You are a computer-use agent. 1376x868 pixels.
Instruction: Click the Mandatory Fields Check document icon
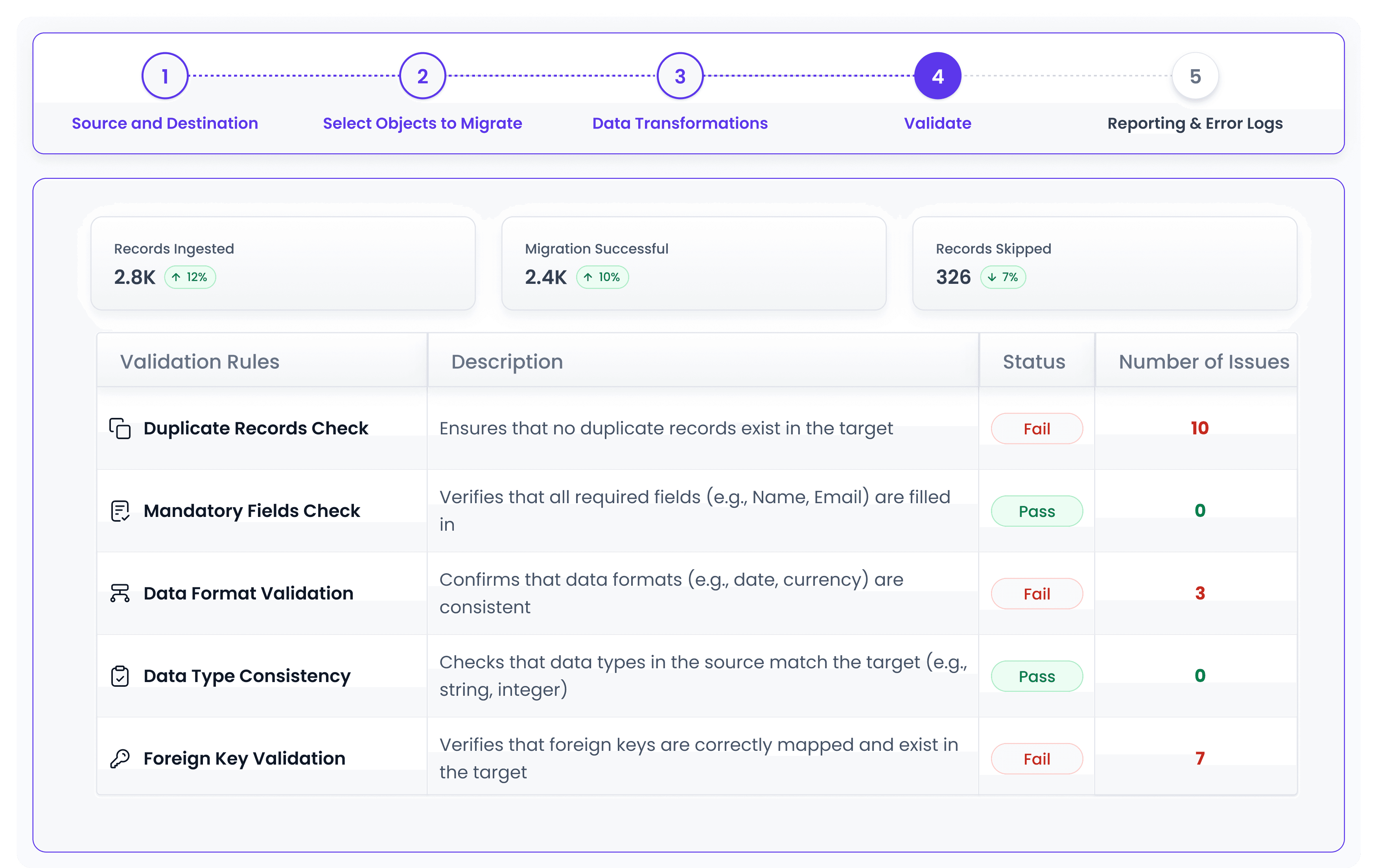(120, 511)
